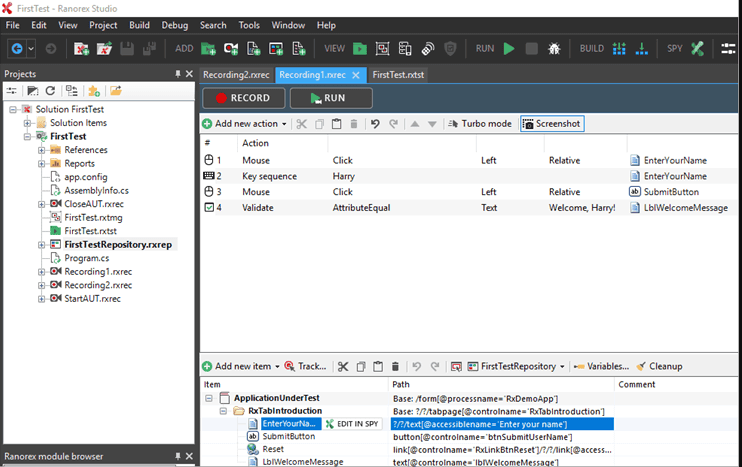Switch to the Recording2.rxrec tab
Screen dimensions: 742x467
point(236,75)
